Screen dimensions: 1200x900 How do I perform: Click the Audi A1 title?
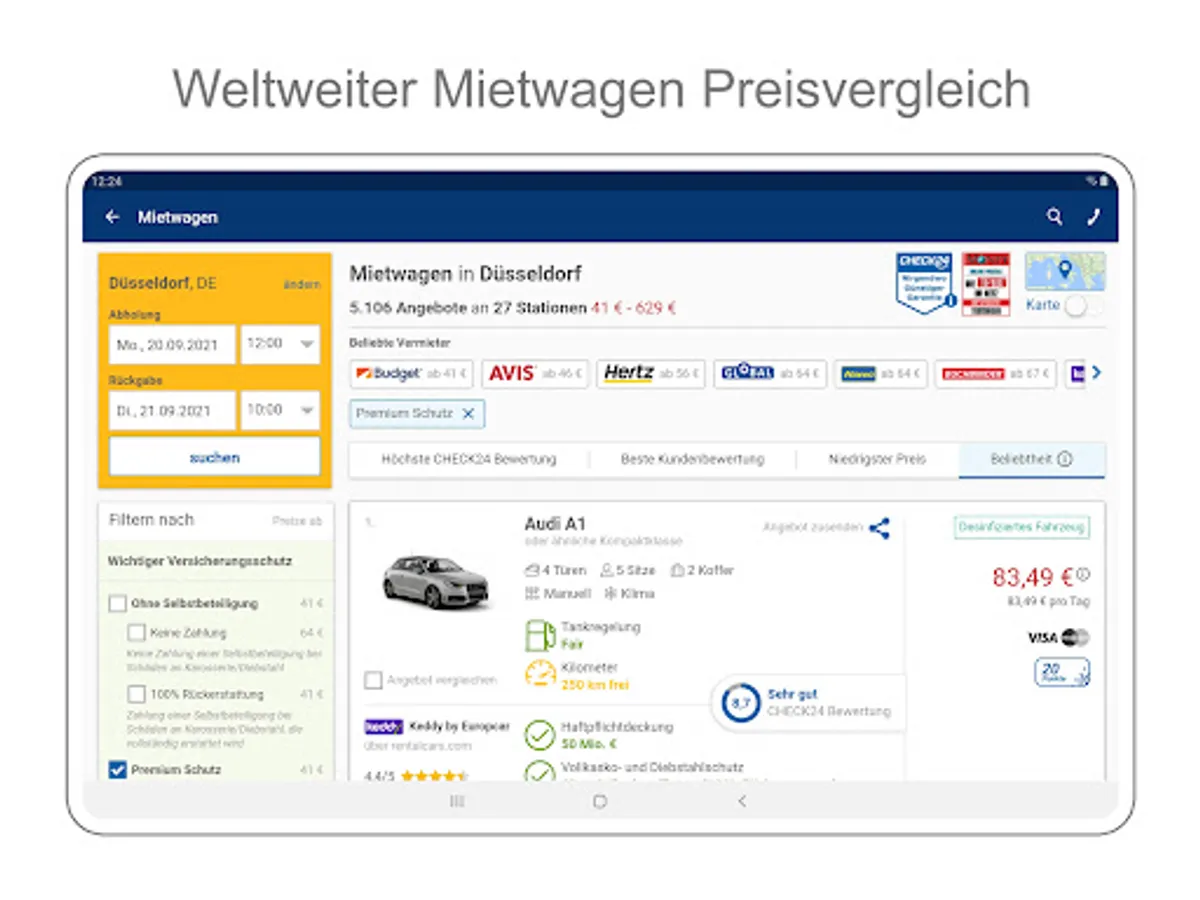point(555,524)
